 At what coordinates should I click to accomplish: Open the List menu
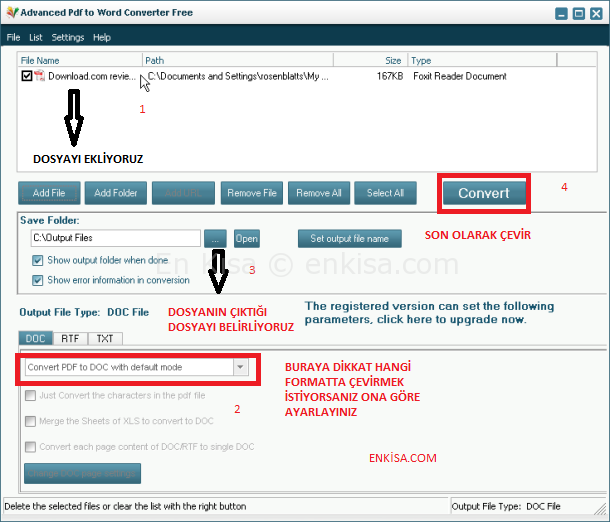coord(35,37)
